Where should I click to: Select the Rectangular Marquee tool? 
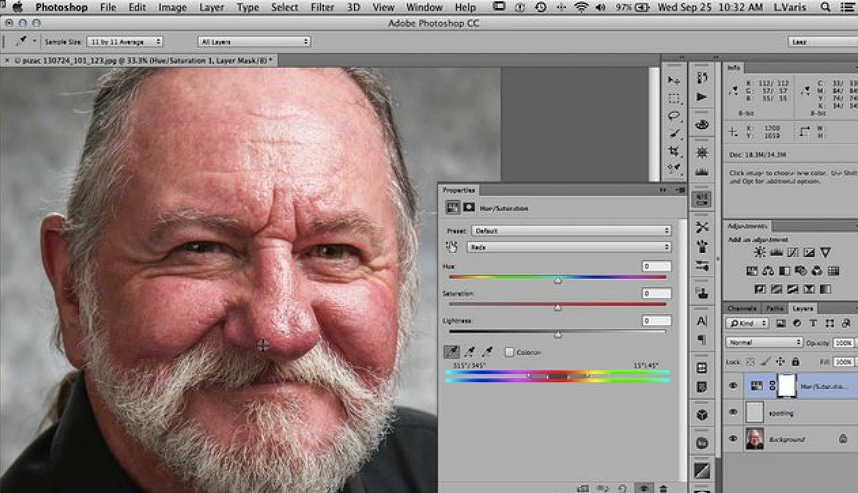[675, 98]
